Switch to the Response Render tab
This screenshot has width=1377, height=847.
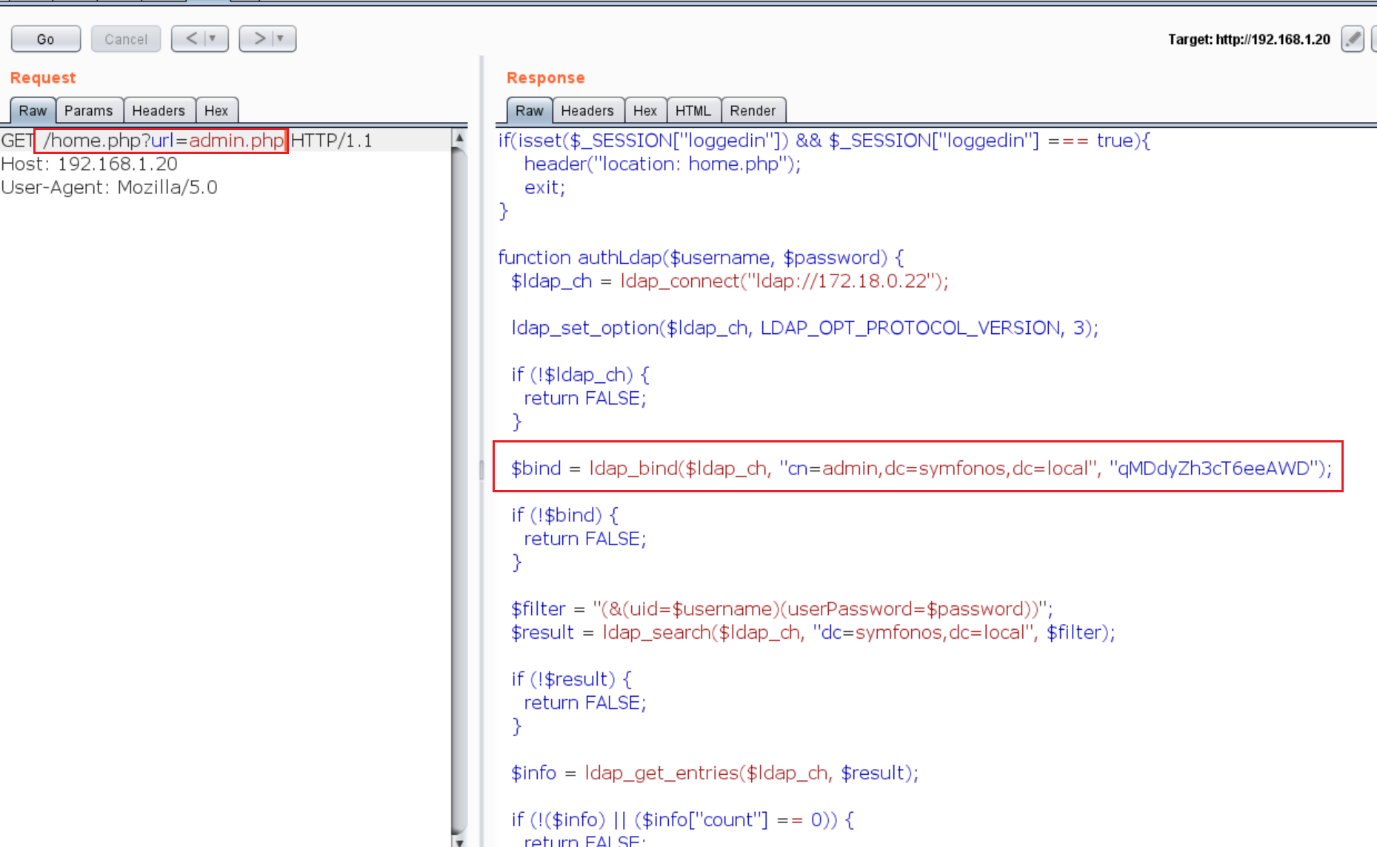(752, 111)
